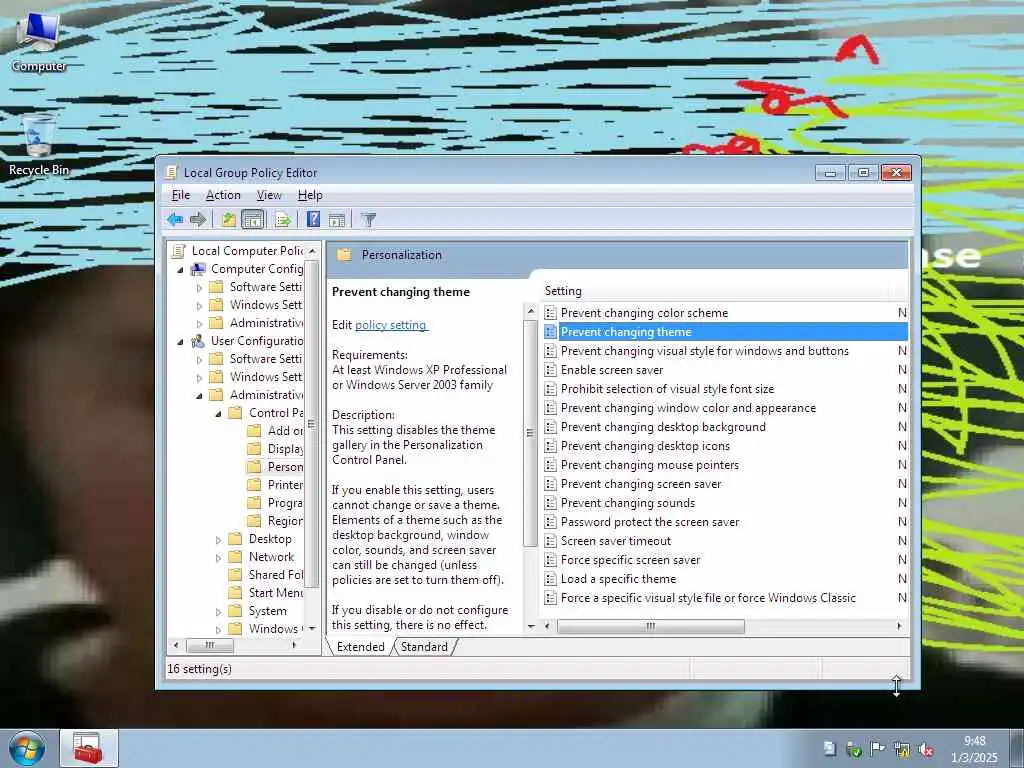
Task: Click the tree pane vertical scrollbar thumb
Action: (x=312, y=424)
